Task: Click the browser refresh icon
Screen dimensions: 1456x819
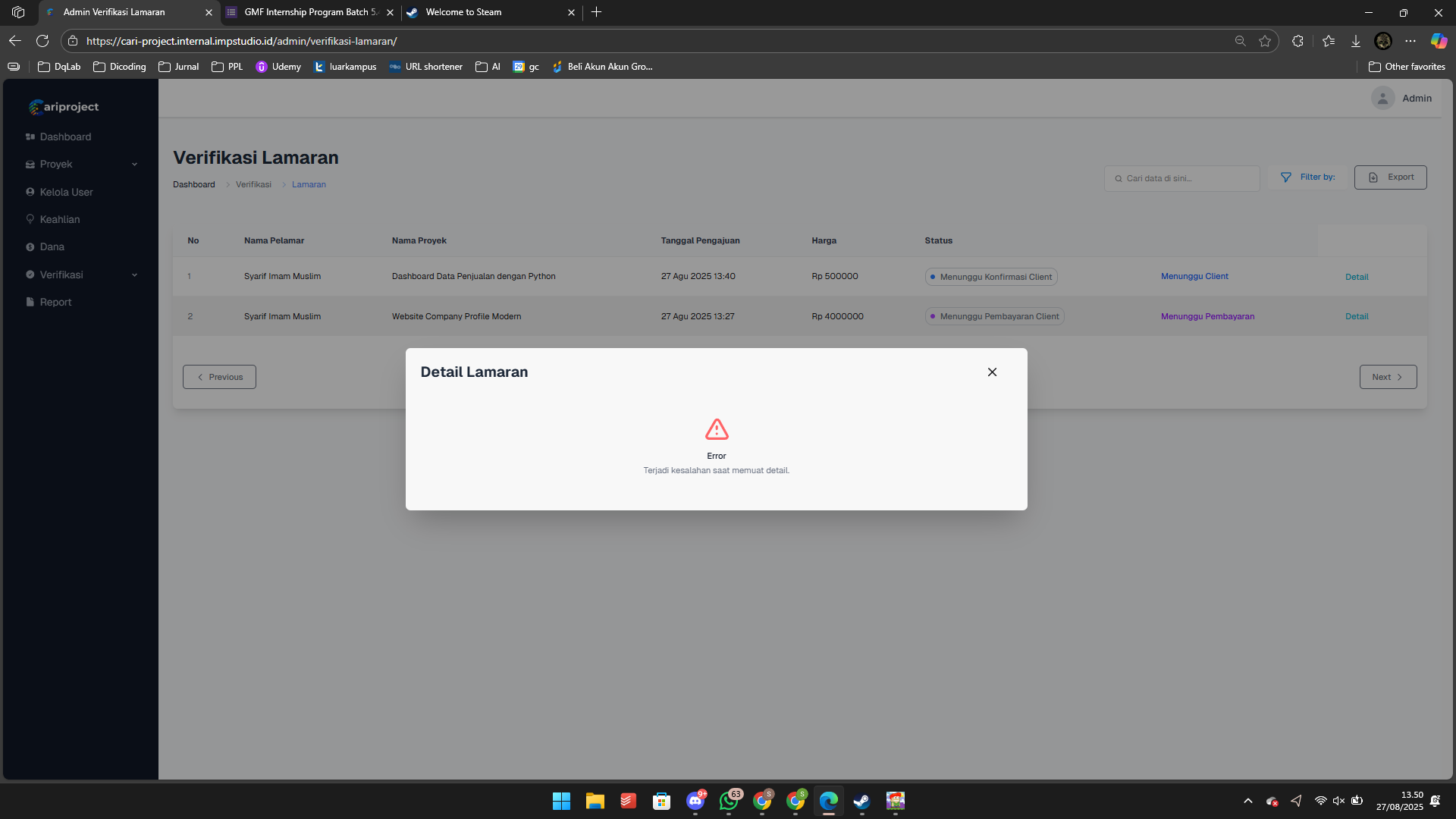Action: point(42,41)
